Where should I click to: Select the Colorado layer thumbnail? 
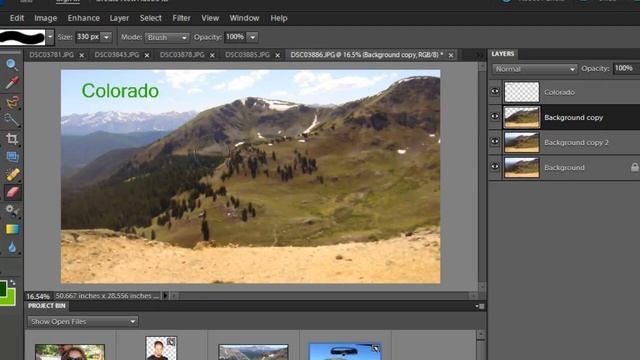(522, 92)
